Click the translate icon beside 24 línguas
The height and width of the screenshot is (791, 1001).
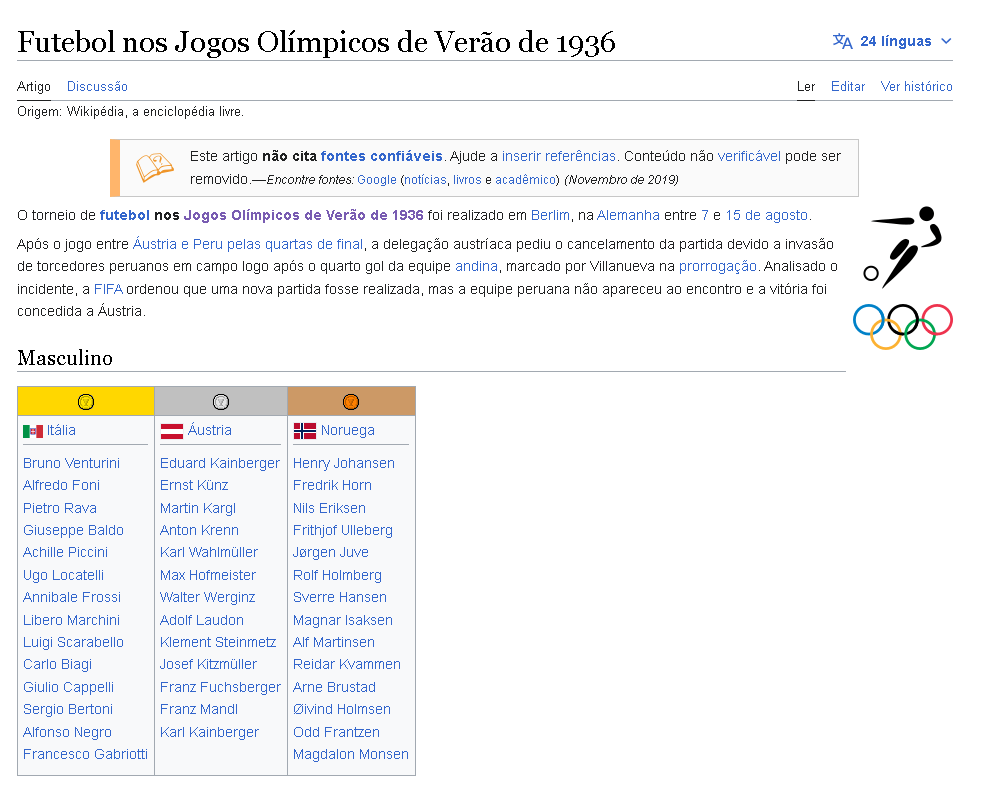tap(843, 41)
